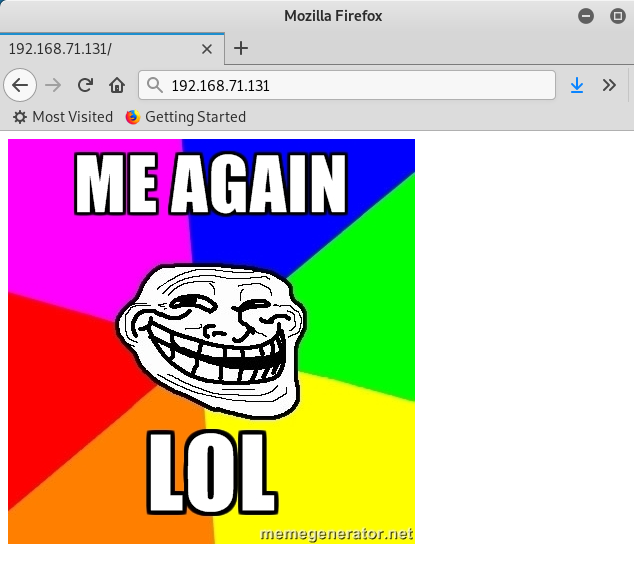Select the 192.168.71.131/ tab
Image resolution: width=634 pixels, height=573 pixels.
[x=112, y=49]
